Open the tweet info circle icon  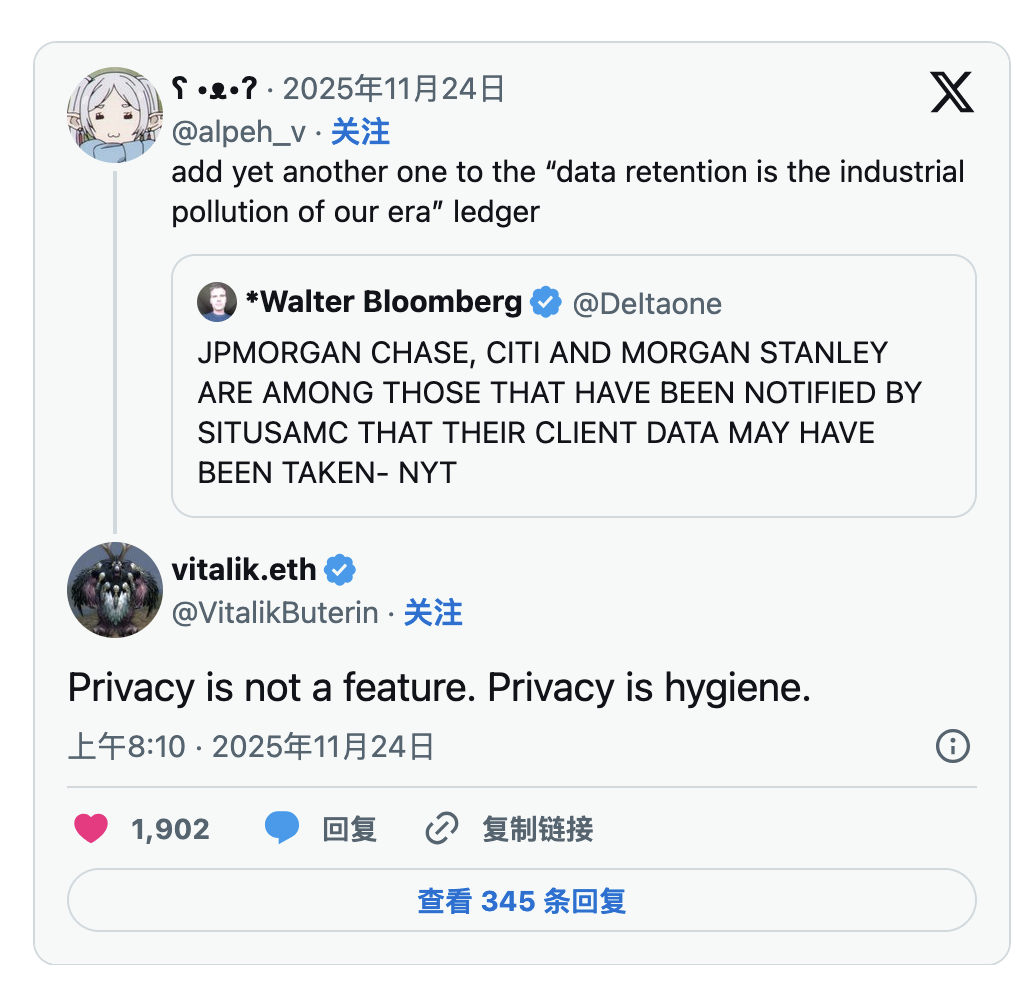pos(952,746)
